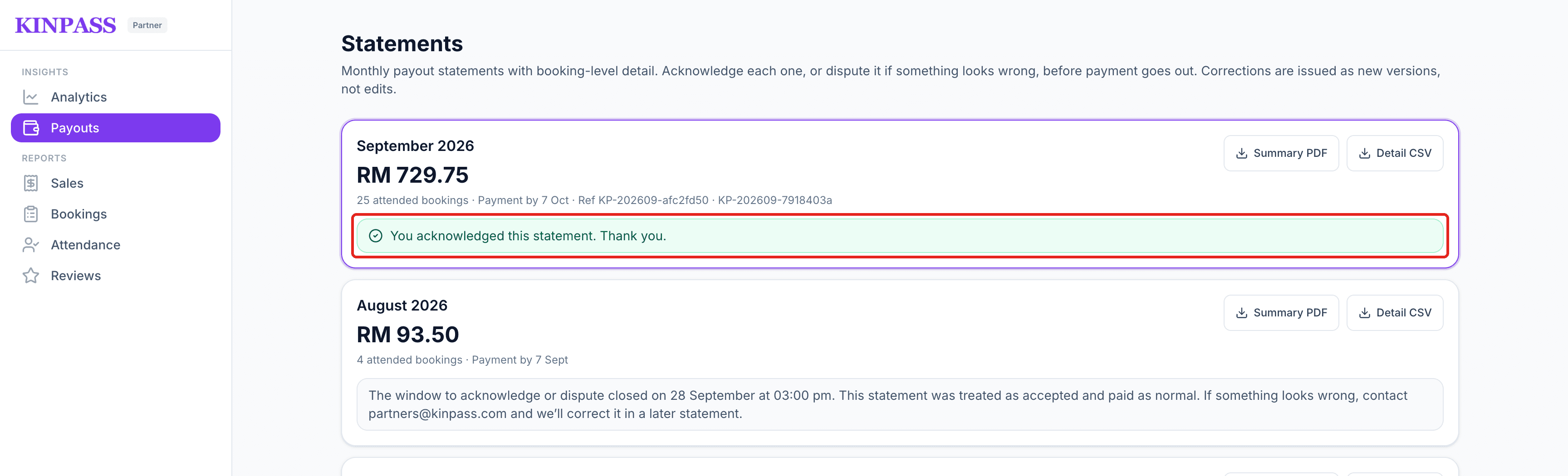The image size is (1568, 476).
Task: Open the Bookings report
Action: pos(116,214)
